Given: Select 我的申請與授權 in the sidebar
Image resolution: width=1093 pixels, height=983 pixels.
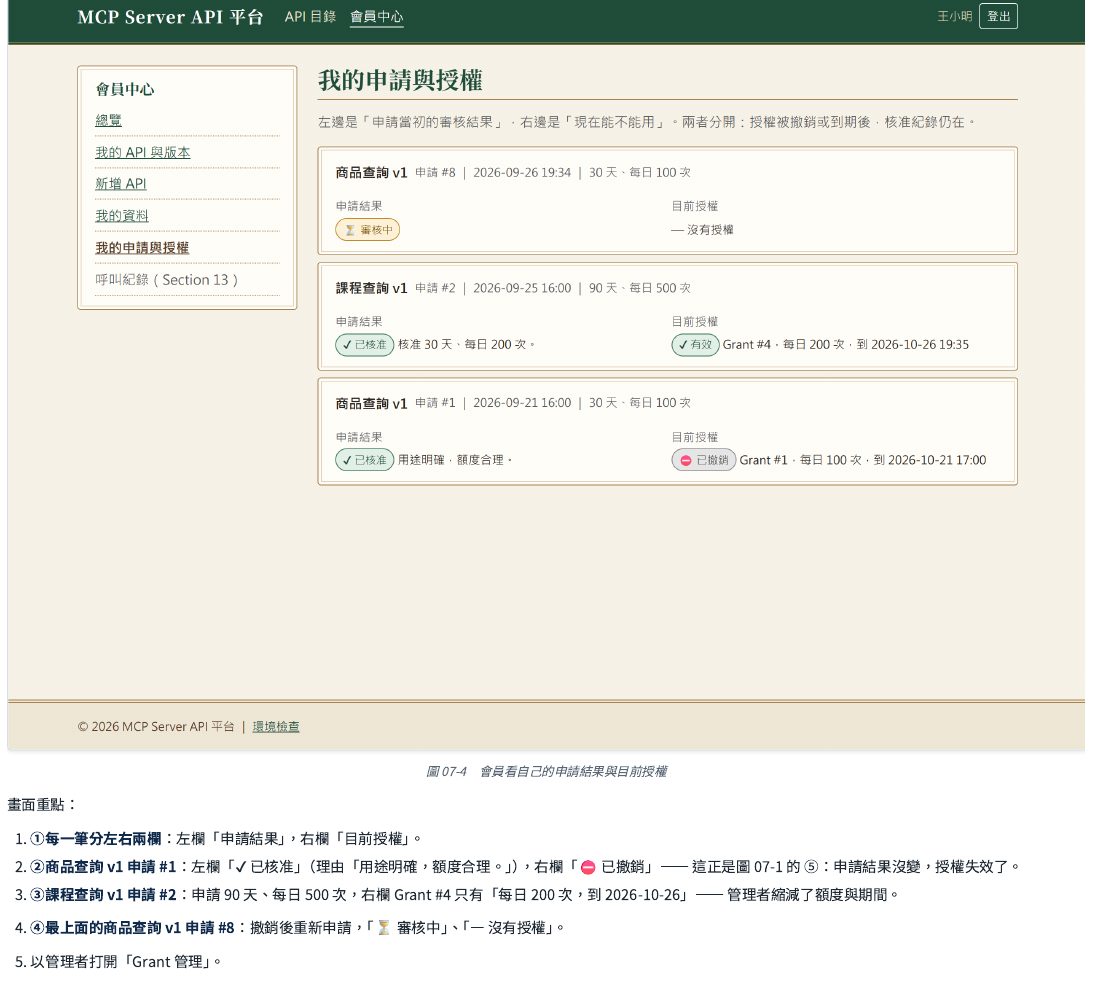Looking at the screenshot, I should [x=142, y=247].
